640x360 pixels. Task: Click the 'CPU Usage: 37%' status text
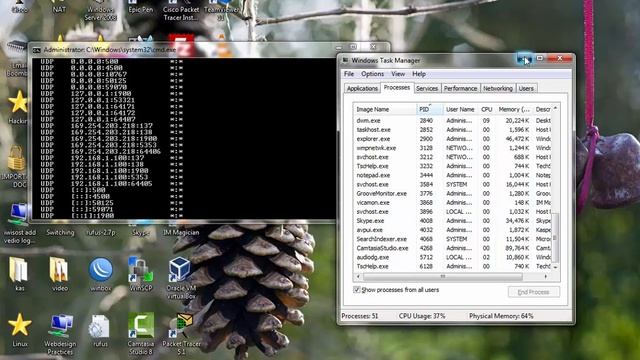click(422, 316)
